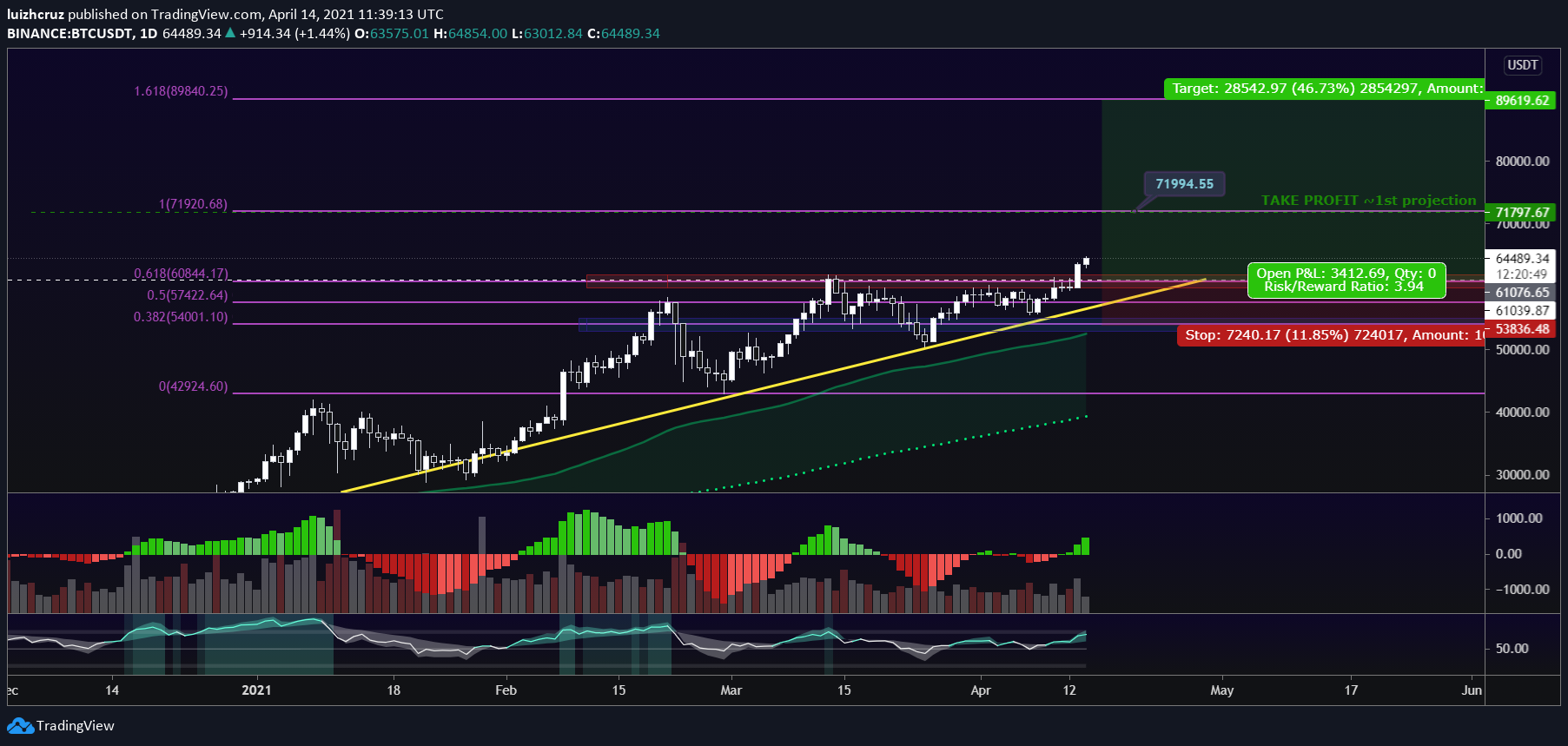Click the Feb label on time axis
Image resolution: width=1568 pixels, height=746 pixels.
point(506,690)
